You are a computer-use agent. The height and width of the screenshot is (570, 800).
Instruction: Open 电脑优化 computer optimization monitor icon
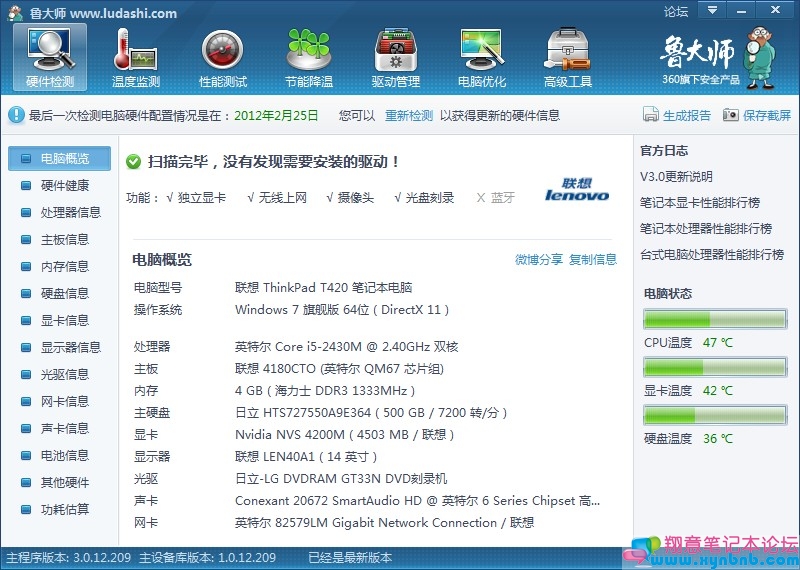coord(482,57)
